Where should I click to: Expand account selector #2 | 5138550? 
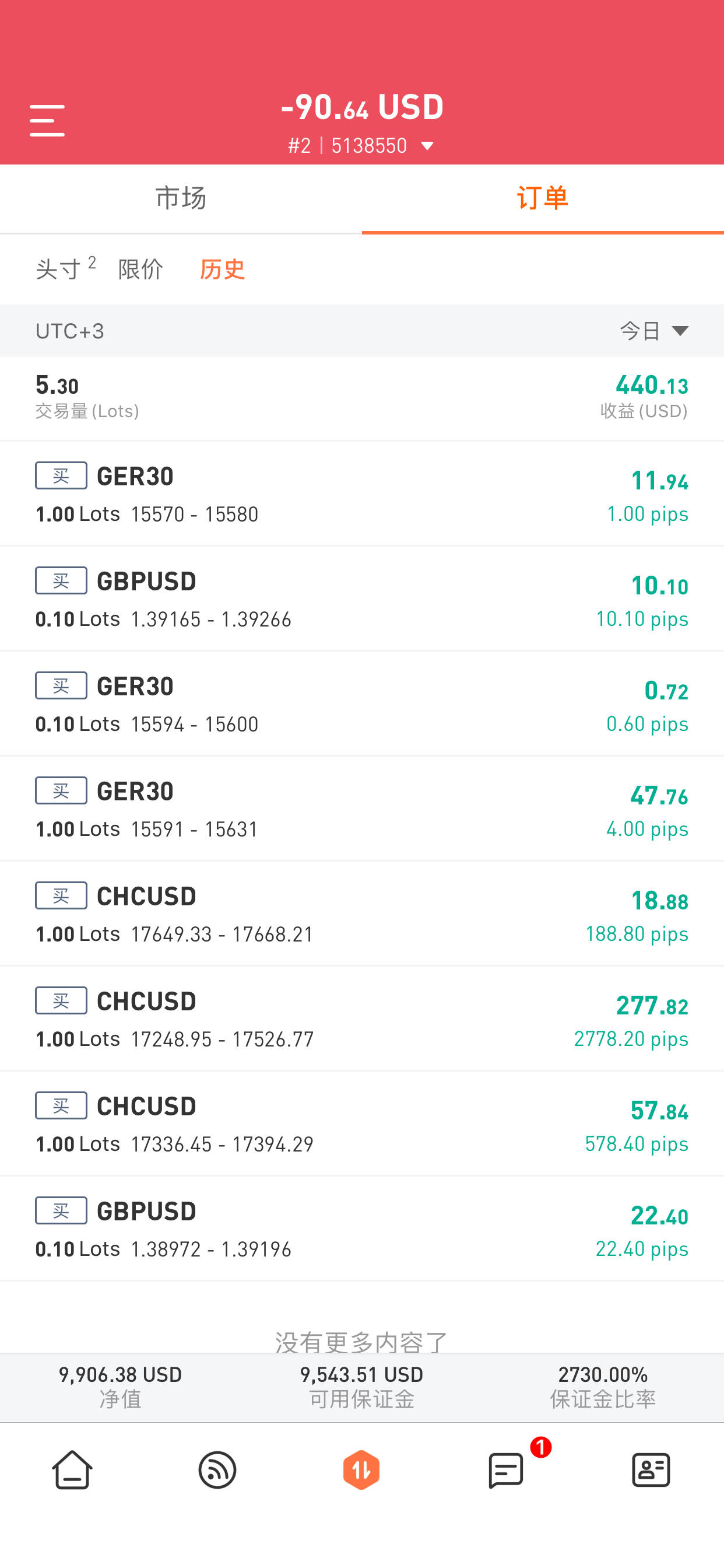coord(361,146)
